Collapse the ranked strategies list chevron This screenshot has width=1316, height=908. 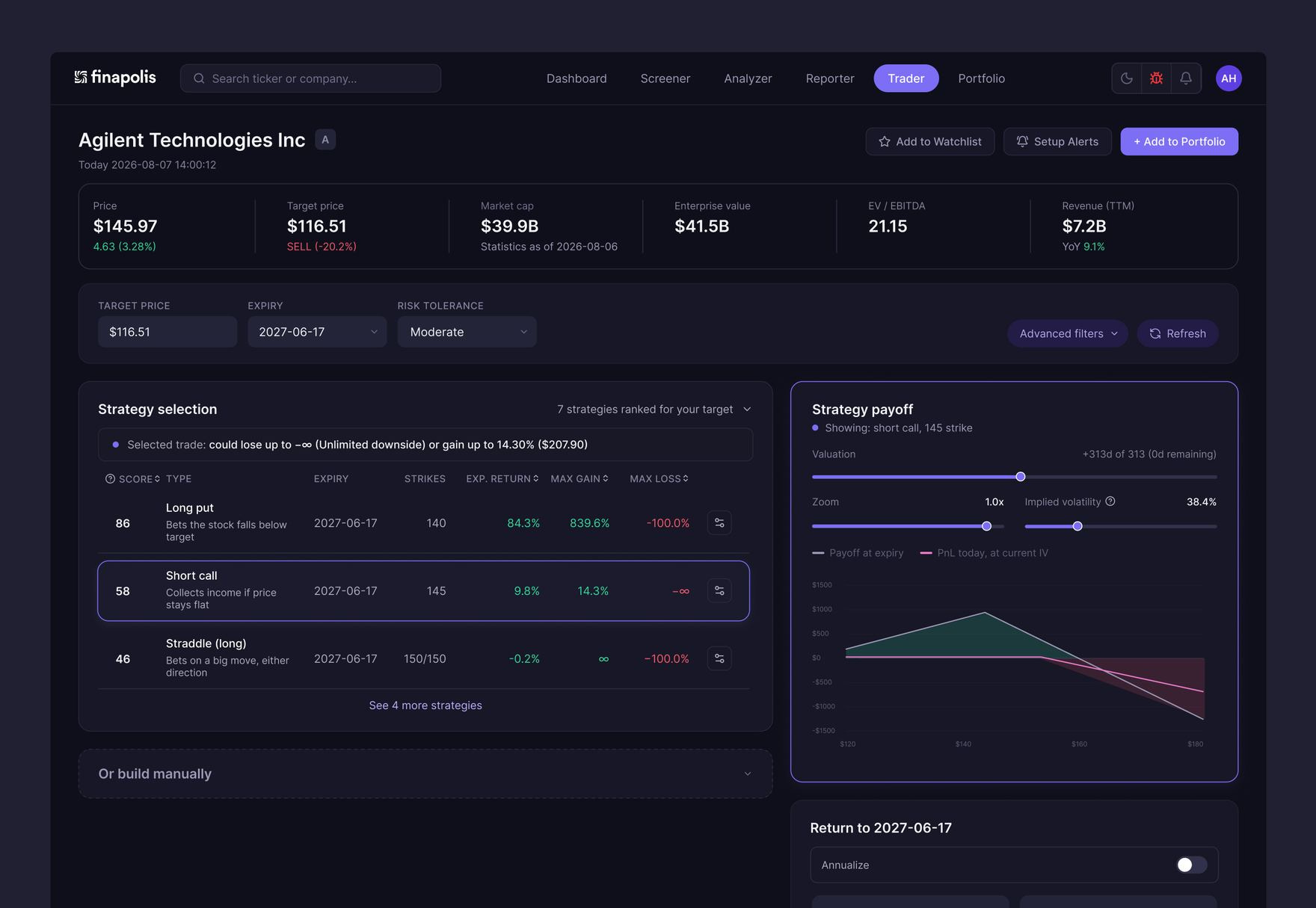(x=747, y=410)
